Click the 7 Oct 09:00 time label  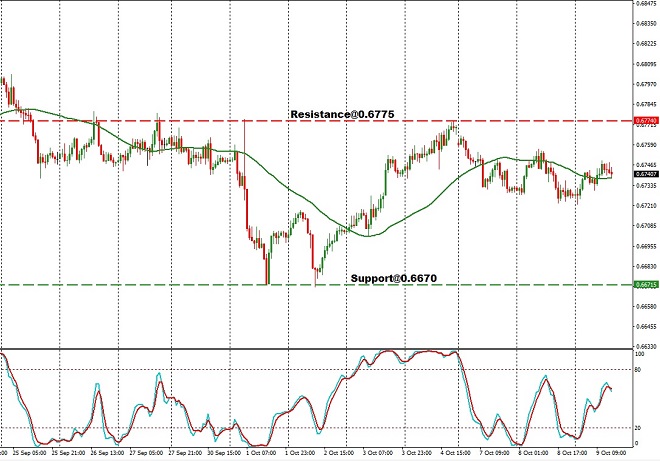coord(495,453)
